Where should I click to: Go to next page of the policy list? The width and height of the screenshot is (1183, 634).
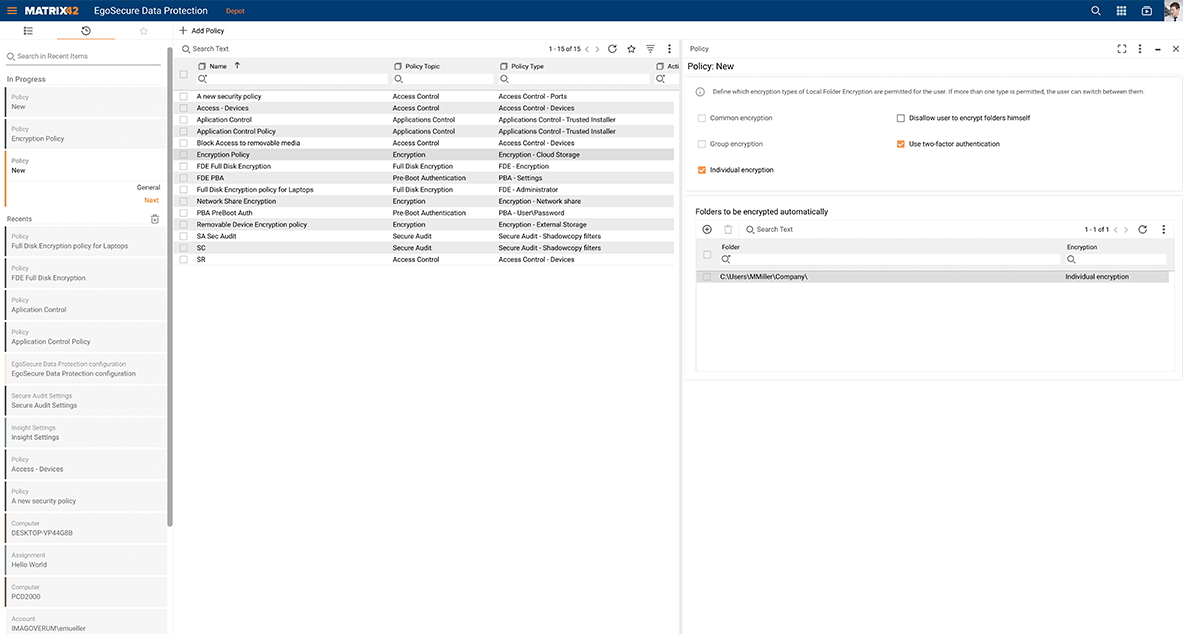(597, 48)
